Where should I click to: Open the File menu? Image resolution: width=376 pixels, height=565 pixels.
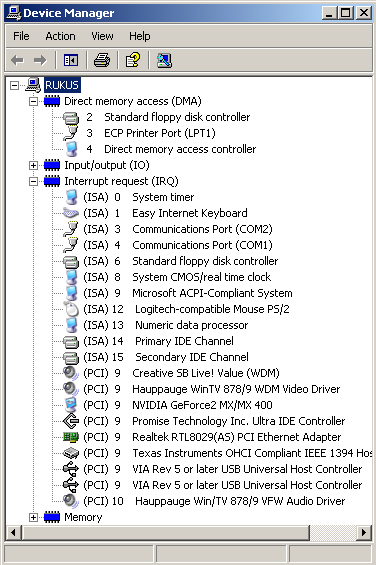[21, 36]
